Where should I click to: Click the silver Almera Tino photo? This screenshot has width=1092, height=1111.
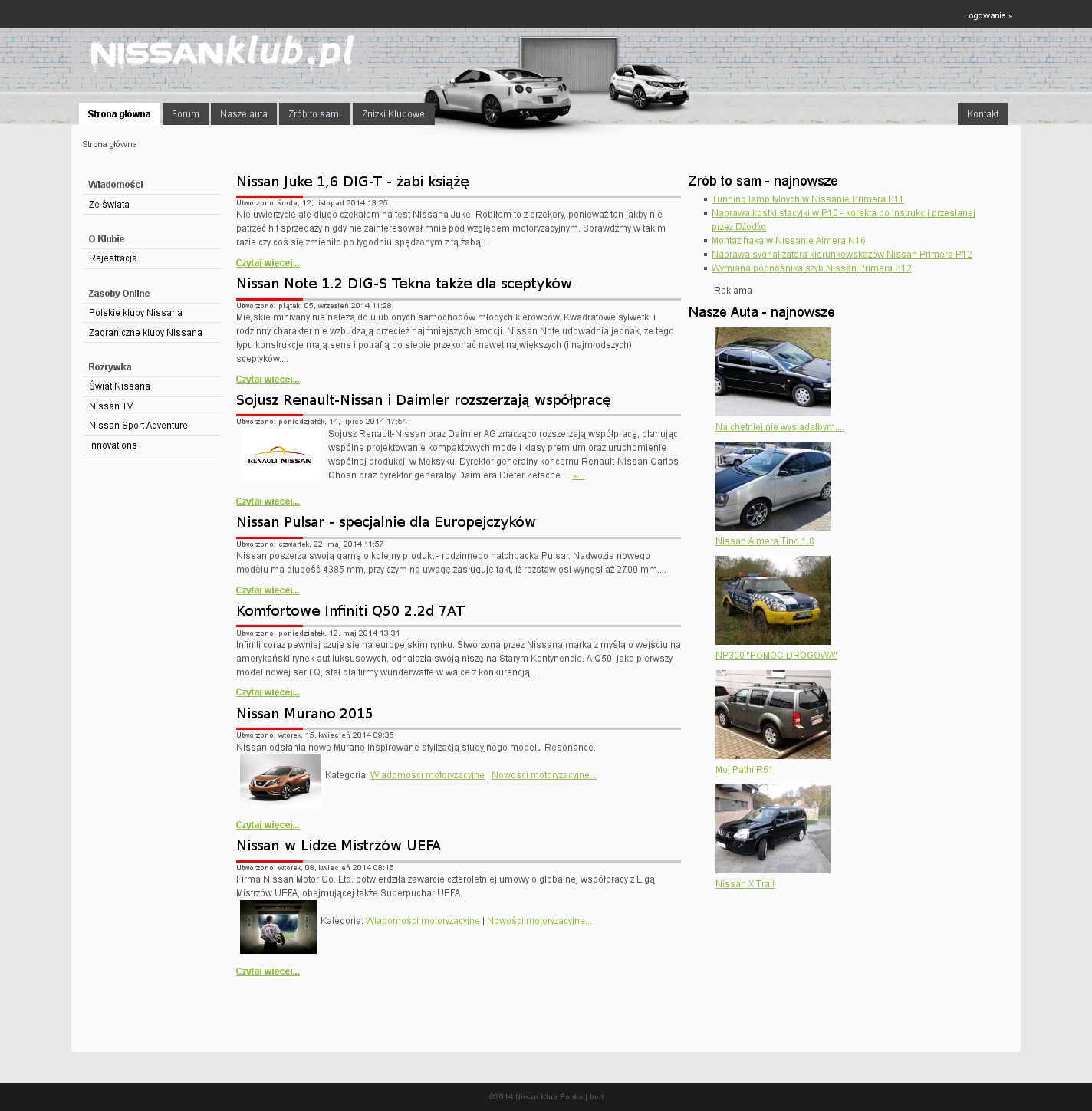click(773, 486)
